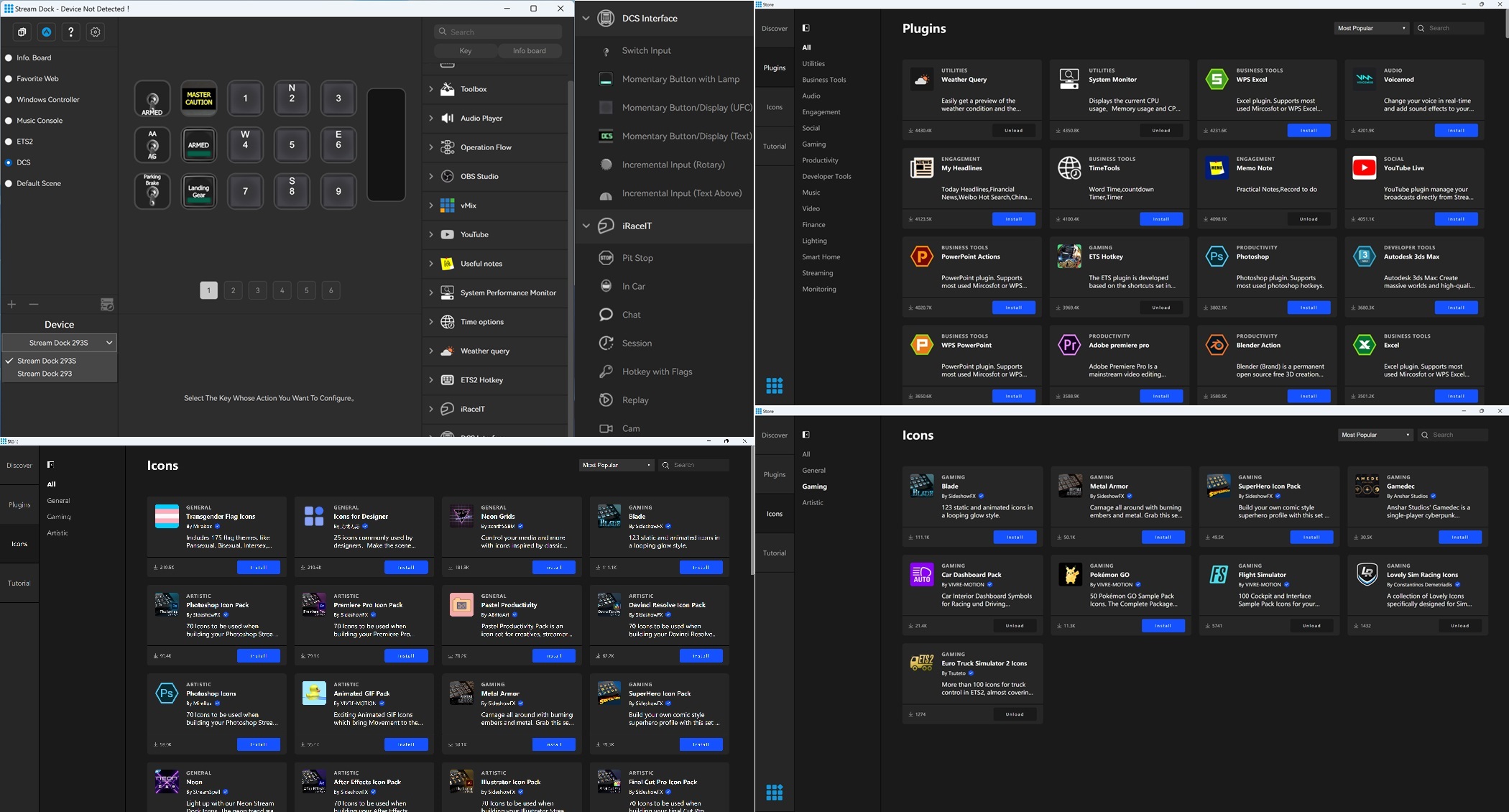Install the WPS Excel plugin
This screenshot has width=1509, height=812.
coord(1309,131)
